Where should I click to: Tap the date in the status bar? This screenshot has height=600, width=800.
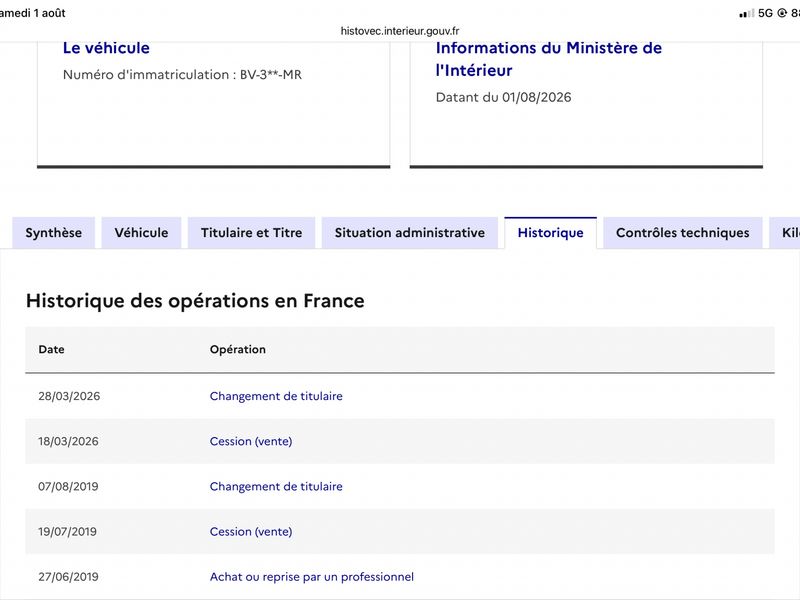[33, 13]
